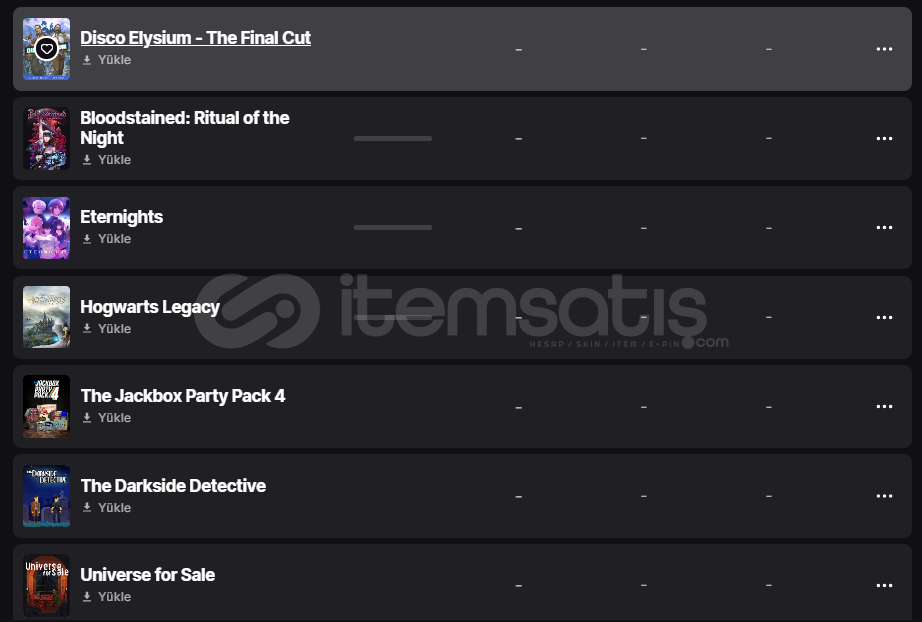This screenshot has height=622, width=922.
Task: Click Yükle under Universe for Sale
Action: click(114, 597)
